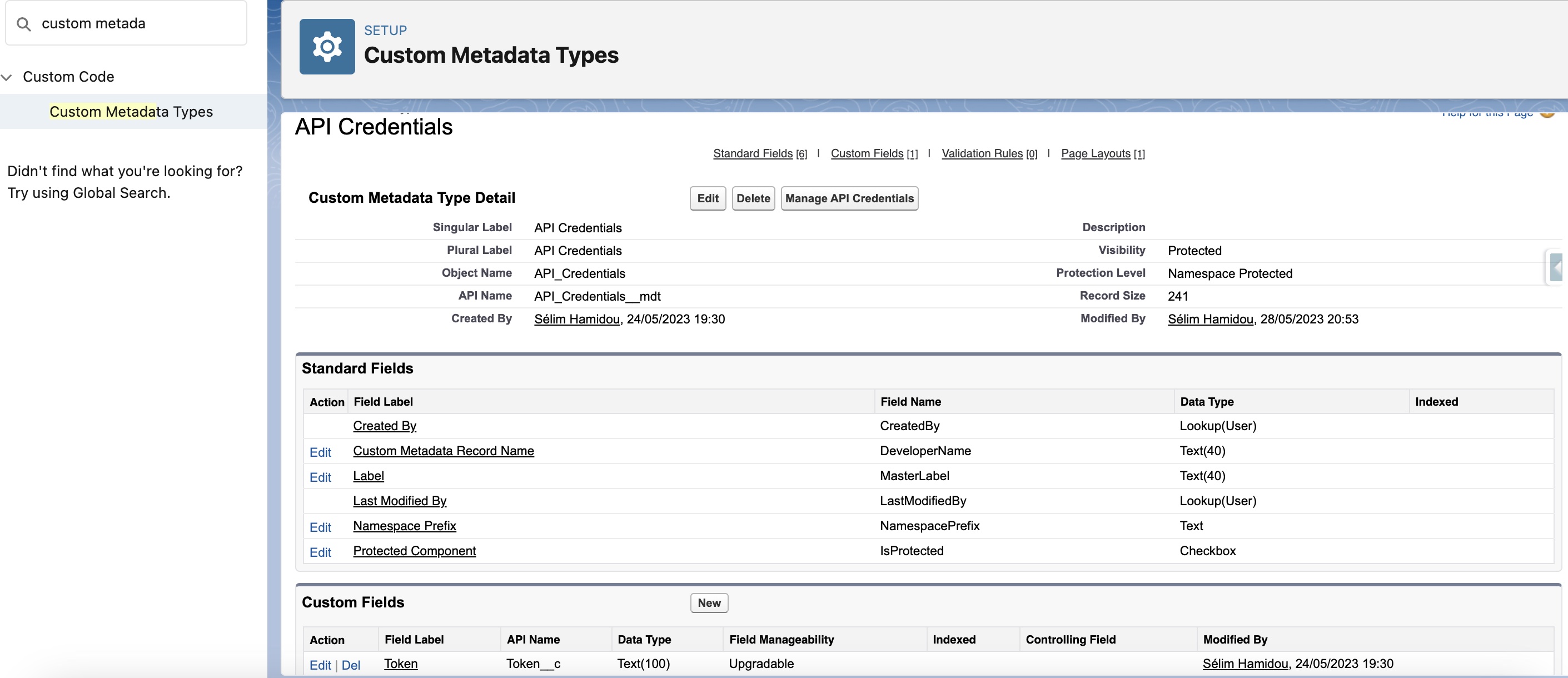Click the Token__c API name cell
The width and height of the screenshot is (1568, 678).
[x=533, y=664]
